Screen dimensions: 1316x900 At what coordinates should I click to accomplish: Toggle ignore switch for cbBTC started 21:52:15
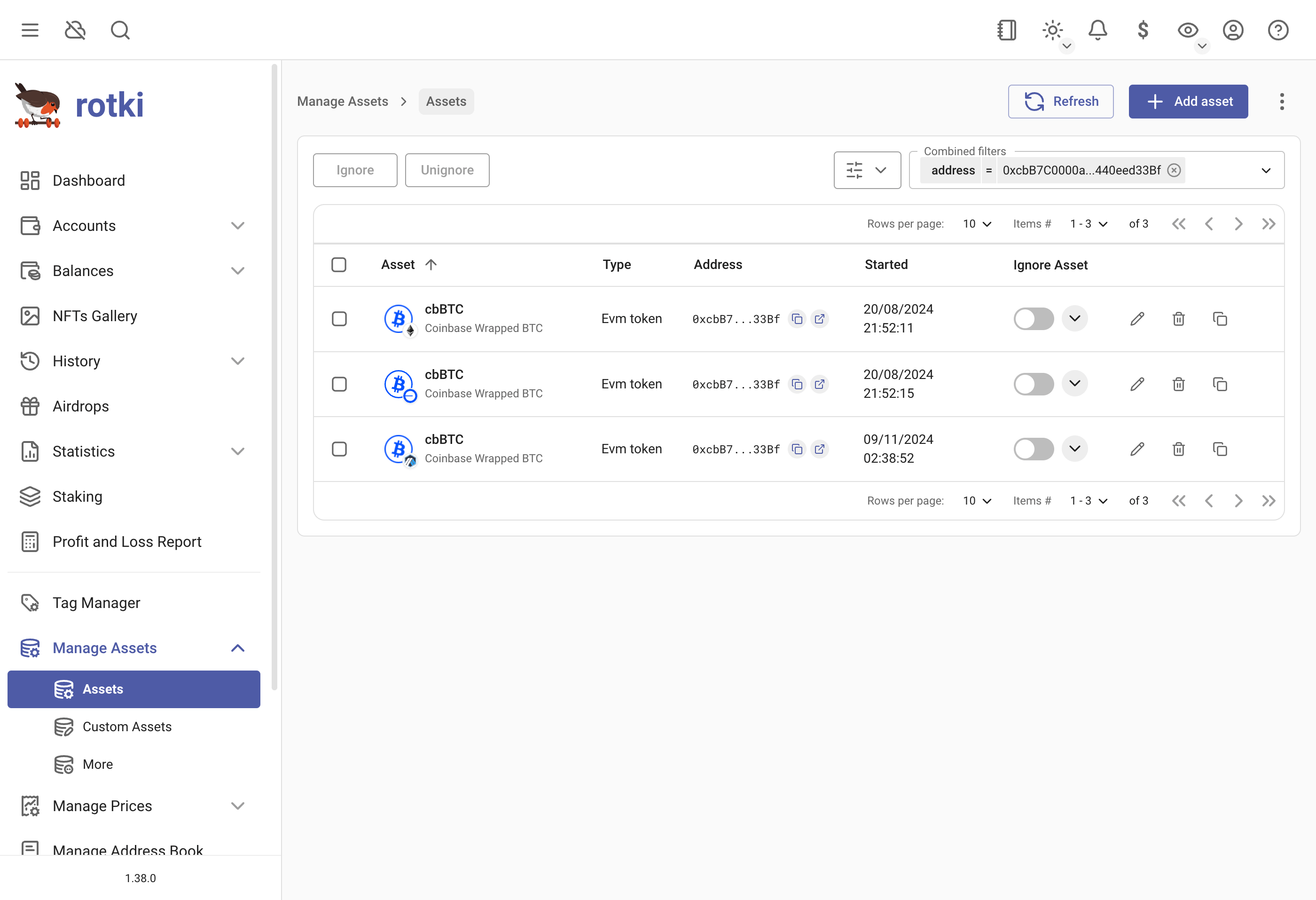click(x=1034, y=385)
